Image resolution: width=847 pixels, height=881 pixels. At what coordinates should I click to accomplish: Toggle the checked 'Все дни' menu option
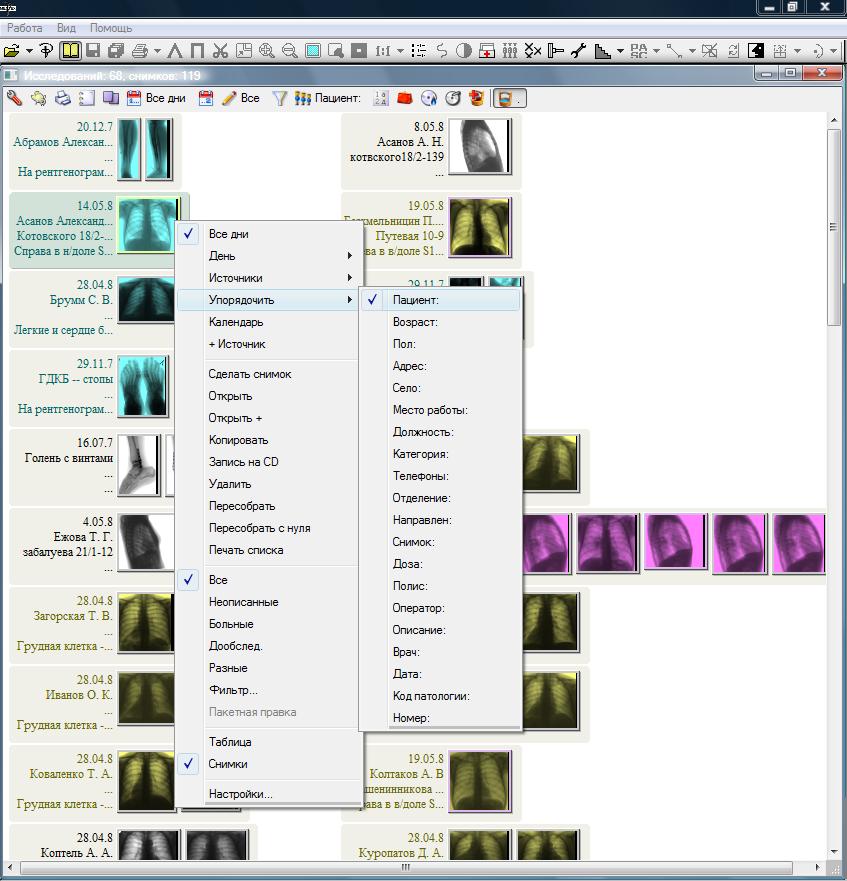pos(228,234)
